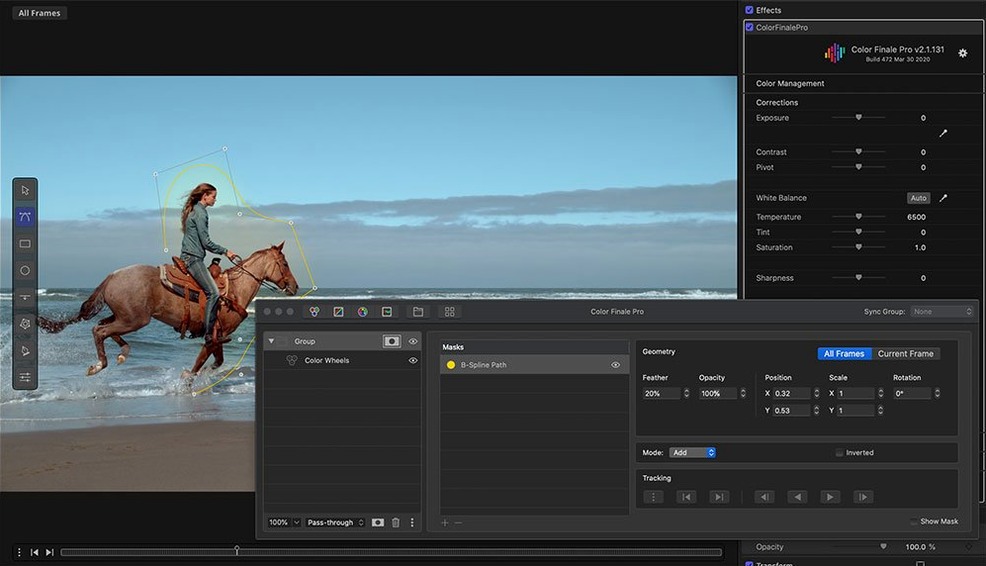
Task: Click the viewer timeline playhead marker
Action: click(x=237, y=550)
